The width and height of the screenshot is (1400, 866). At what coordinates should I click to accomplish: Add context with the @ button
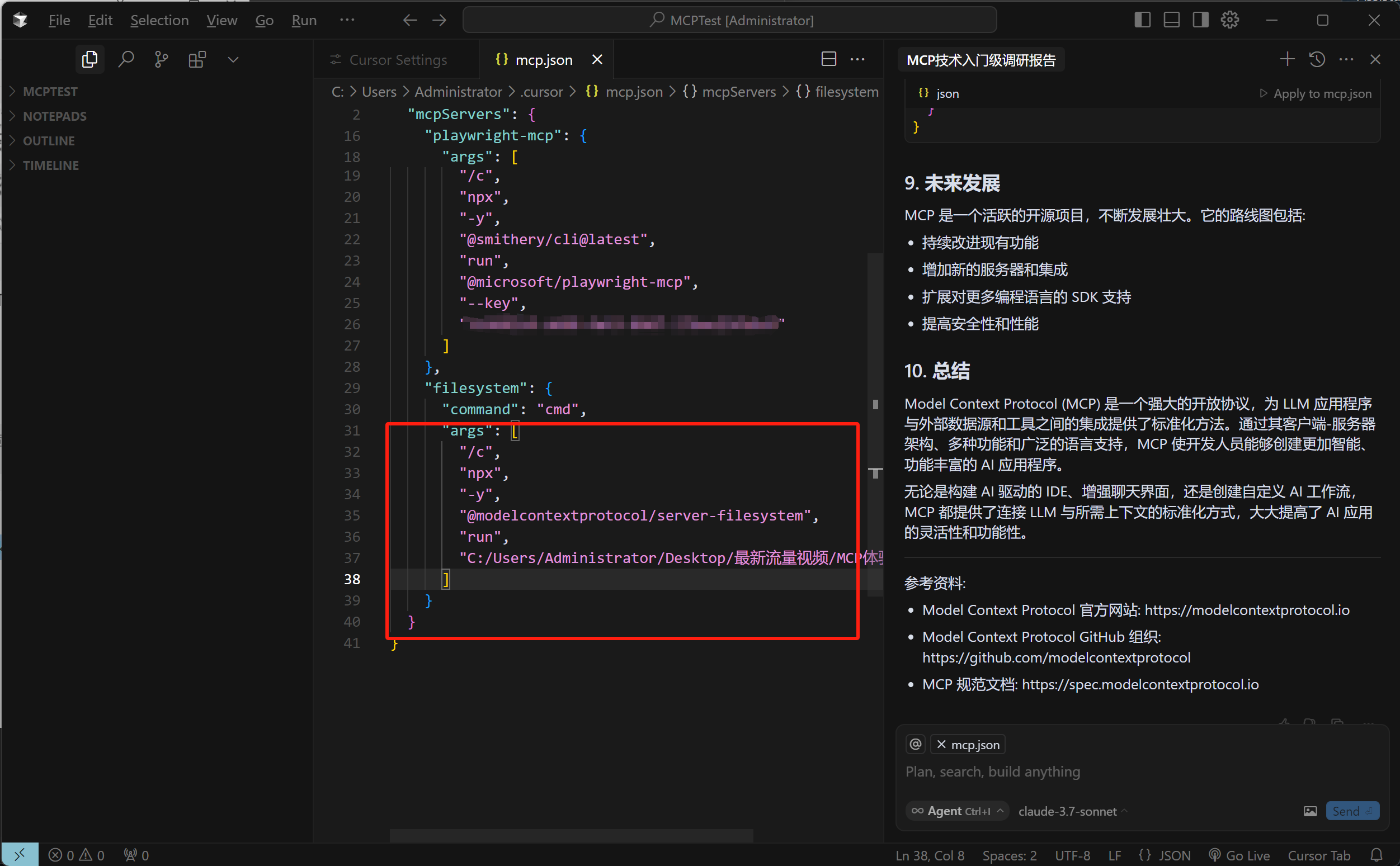pos(916,745)
